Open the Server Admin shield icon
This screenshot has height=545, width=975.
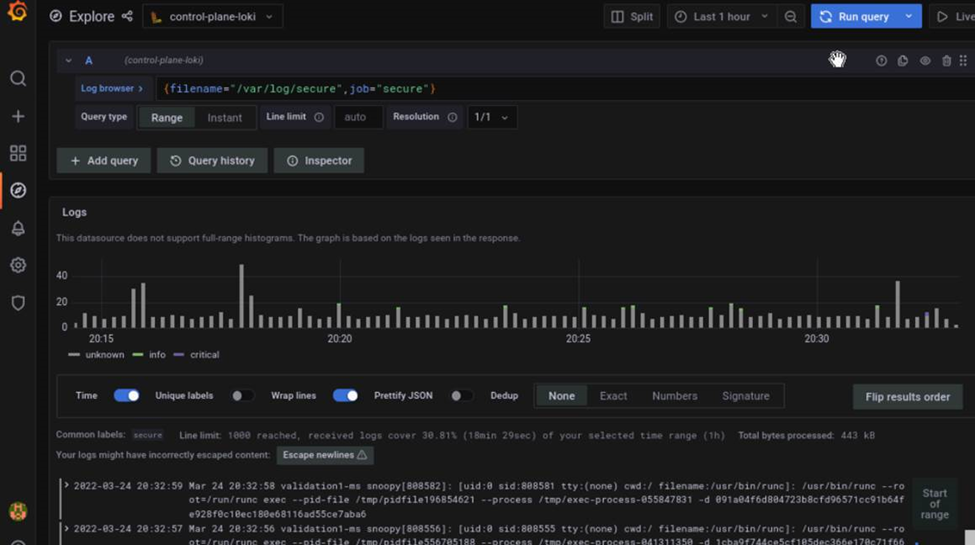pyautogui.click(x=18, y=303)
